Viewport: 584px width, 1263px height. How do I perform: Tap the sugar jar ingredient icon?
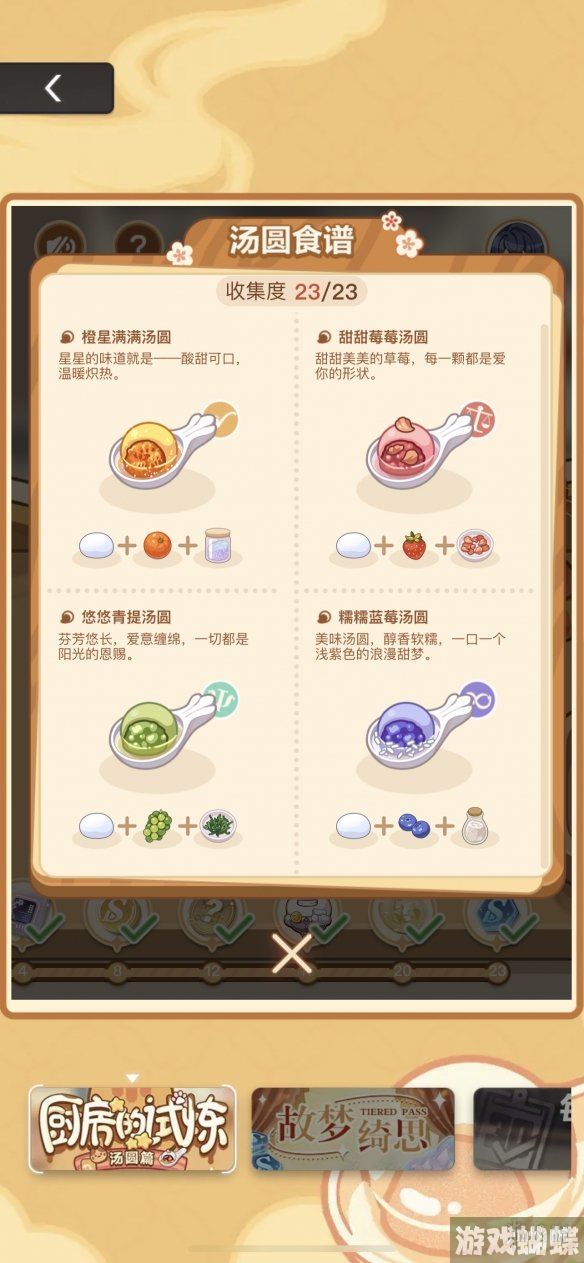(219, 545)
